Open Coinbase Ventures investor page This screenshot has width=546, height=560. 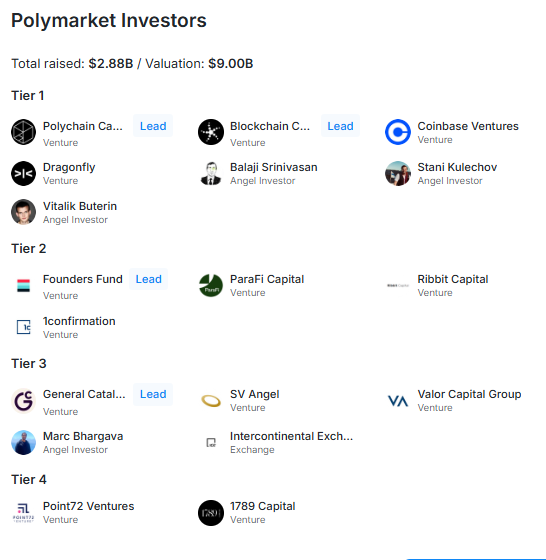coord(468,126)
